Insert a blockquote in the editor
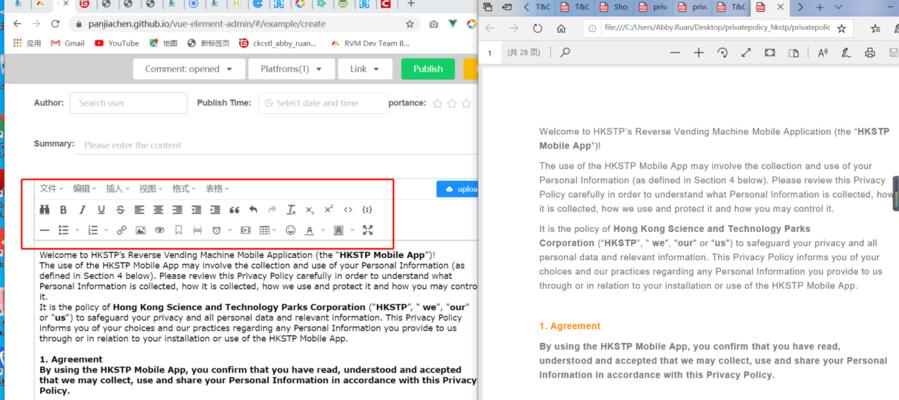The height and width of the screenshot is (400, 899). click(234, 210)
